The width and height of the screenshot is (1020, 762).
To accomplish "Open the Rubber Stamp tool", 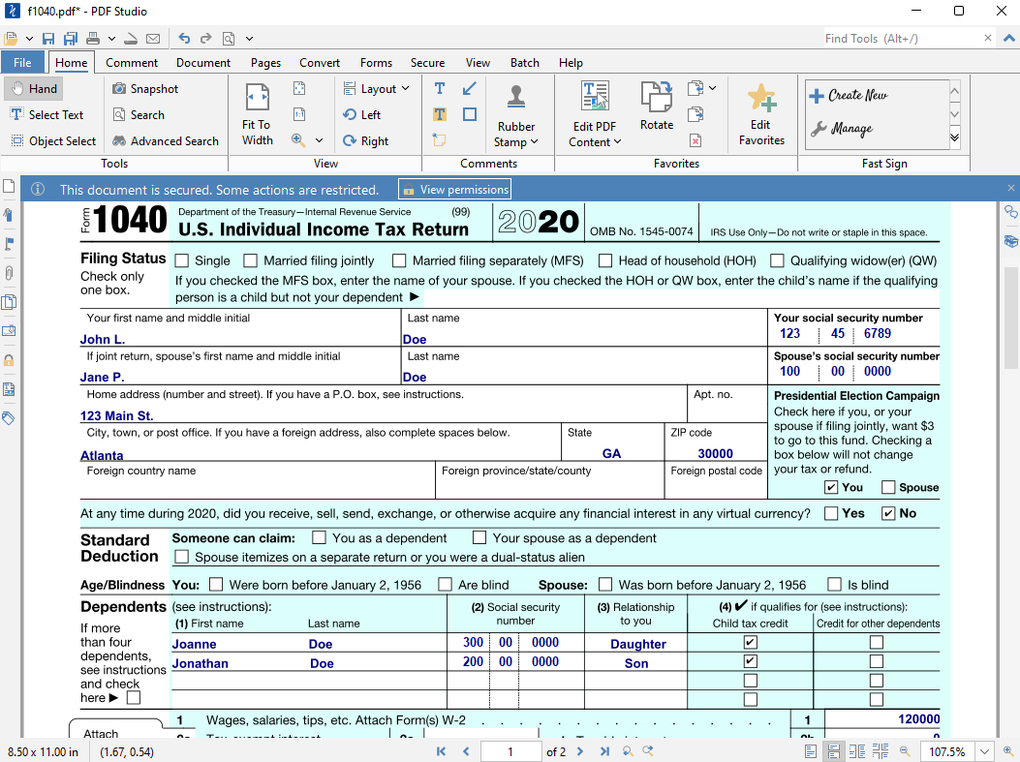I will [516, 113].
